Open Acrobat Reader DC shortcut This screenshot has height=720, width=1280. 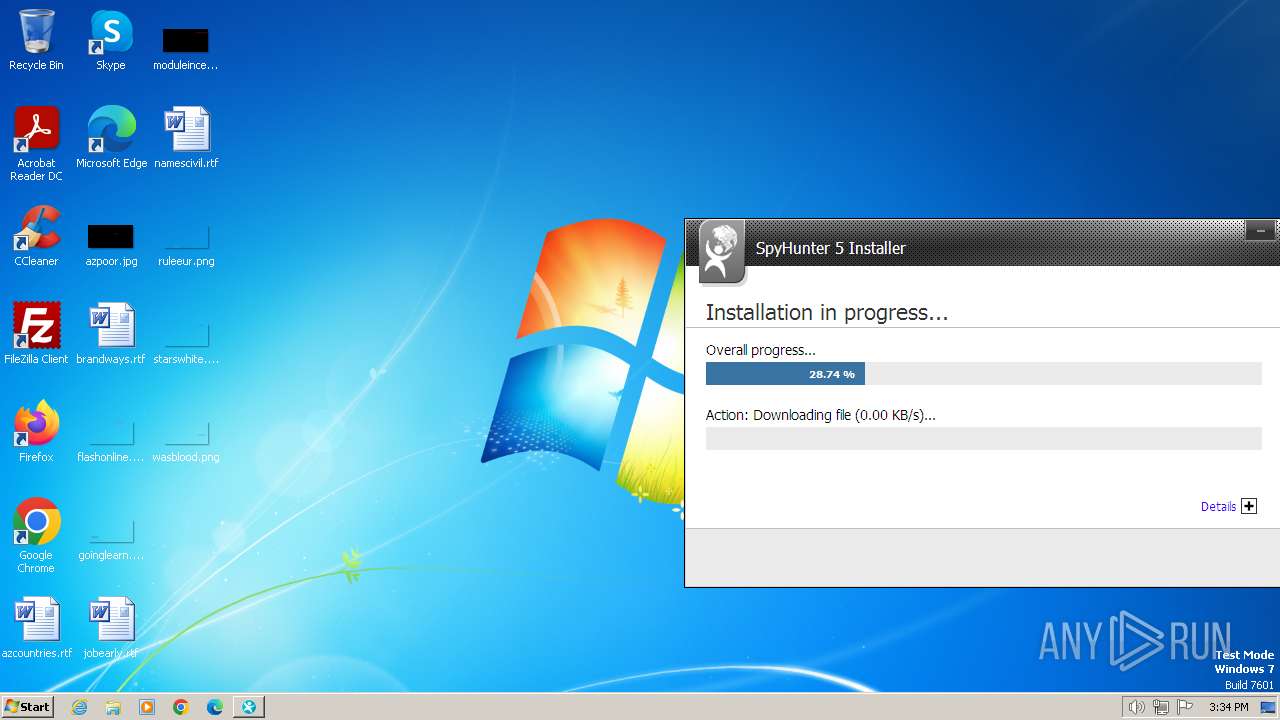(x=36, y=143)
